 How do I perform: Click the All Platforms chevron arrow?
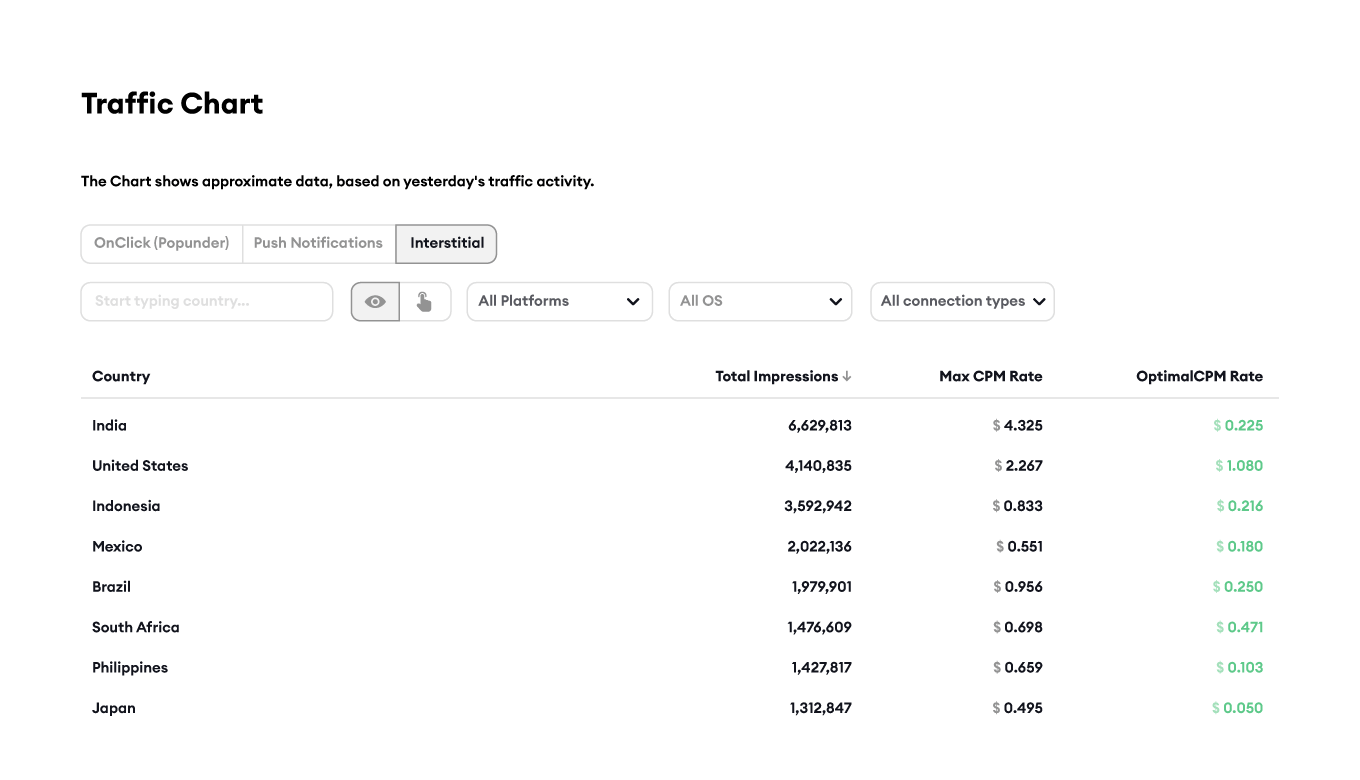click(x=632, y=302)
